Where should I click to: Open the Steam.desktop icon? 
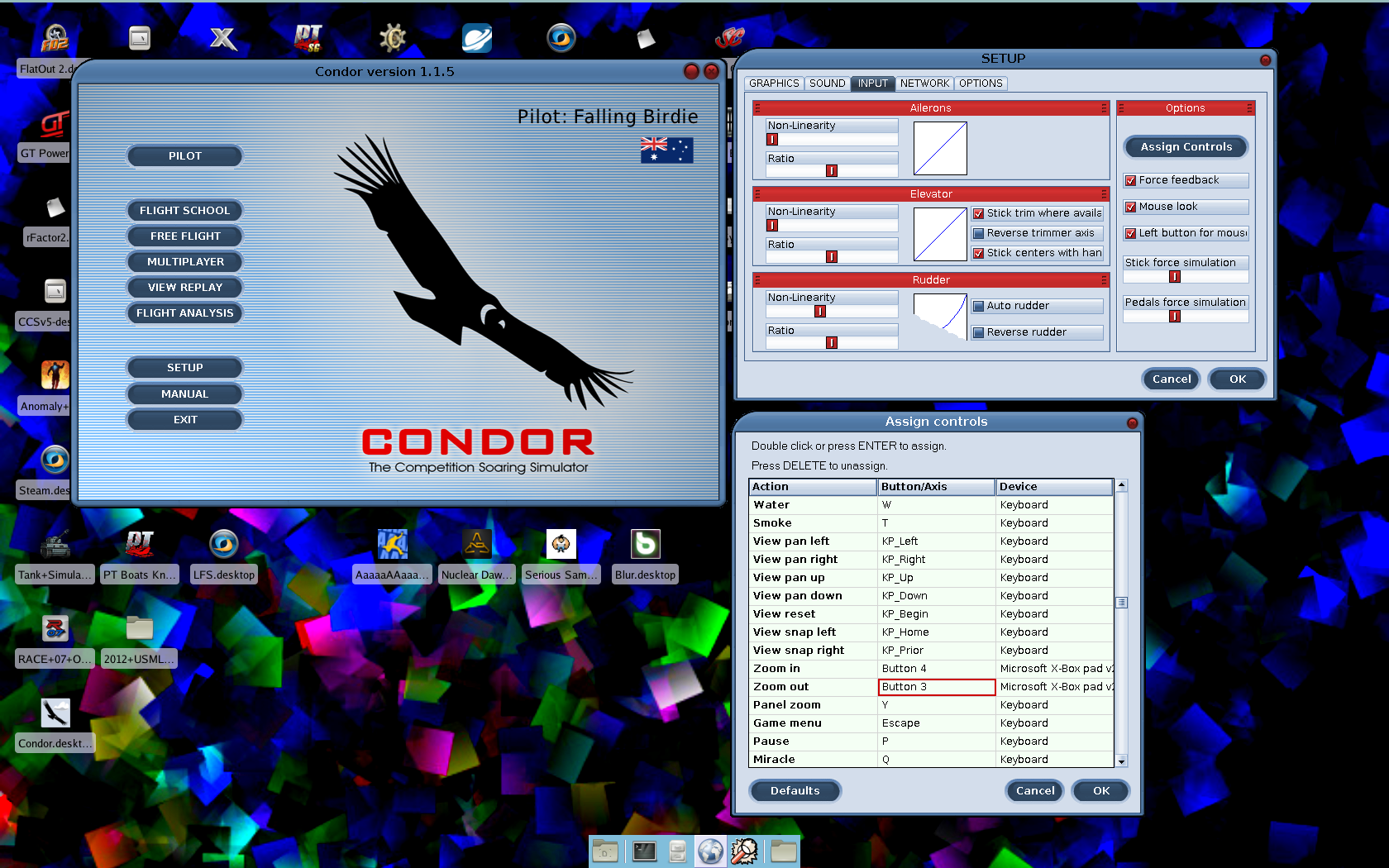(x=55, y=460)
